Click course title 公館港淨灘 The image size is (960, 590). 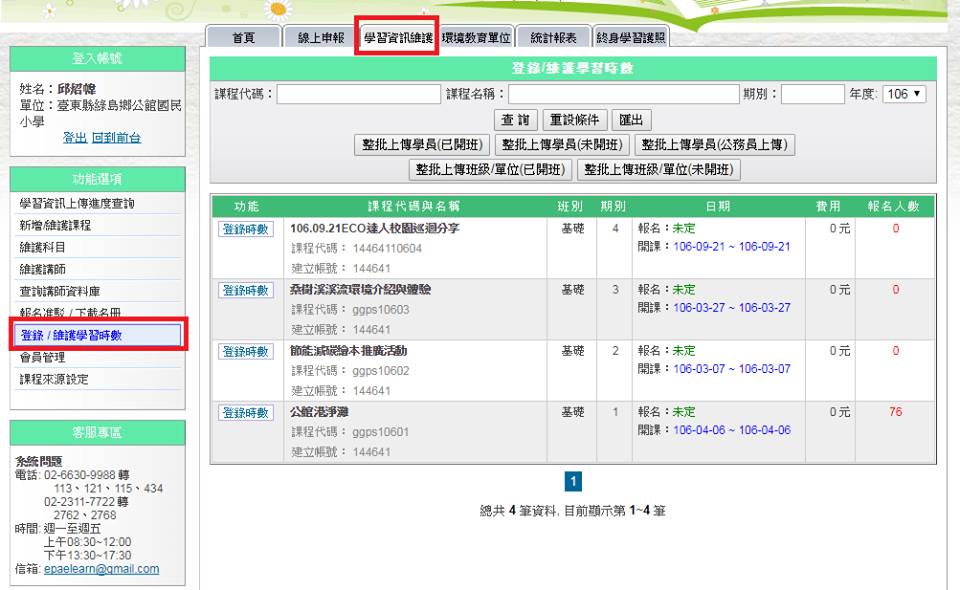point(319,412)
